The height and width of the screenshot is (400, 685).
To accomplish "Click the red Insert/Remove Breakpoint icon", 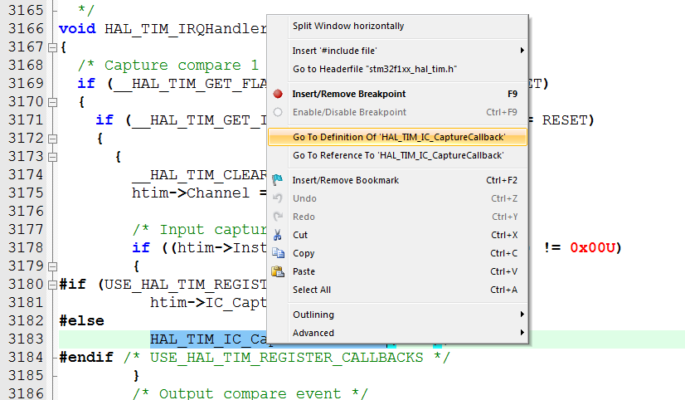I will [x=278, y=93].
